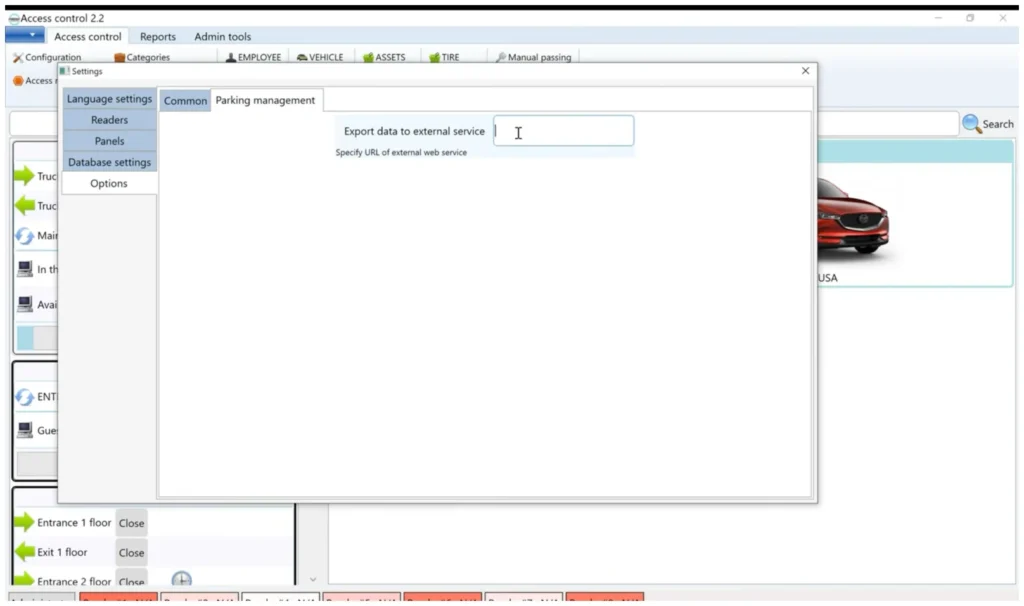Viewport: 1024px width, 606px height.
Task: Click the clock icon near Entrance 2 floor
Action: pos(182,579)
